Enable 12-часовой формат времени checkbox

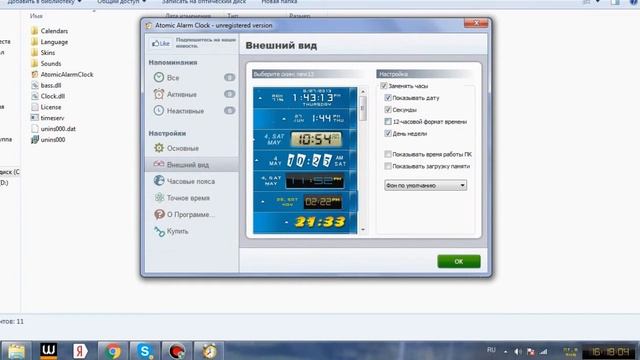click(x=388, y=121)
